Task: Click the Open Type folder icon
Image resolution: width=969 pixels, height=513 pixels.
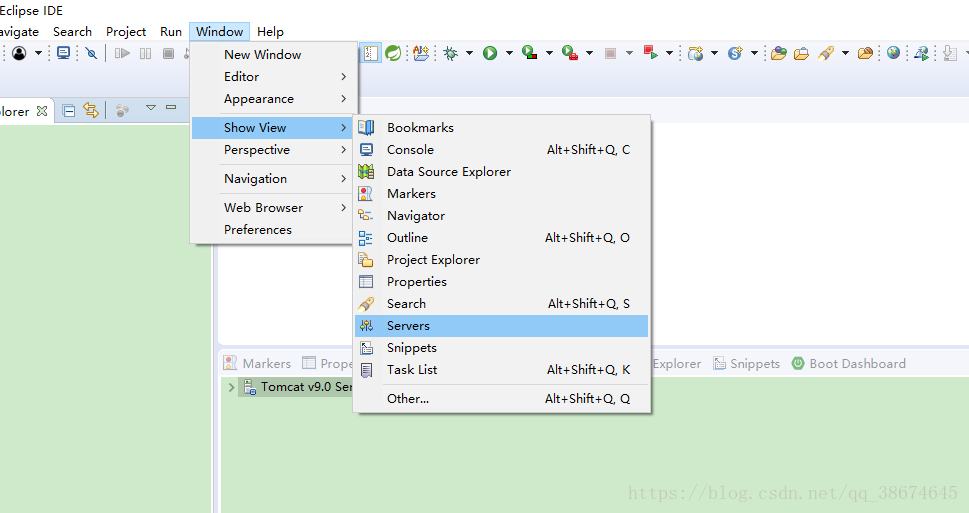Action: tap(779, 53)
